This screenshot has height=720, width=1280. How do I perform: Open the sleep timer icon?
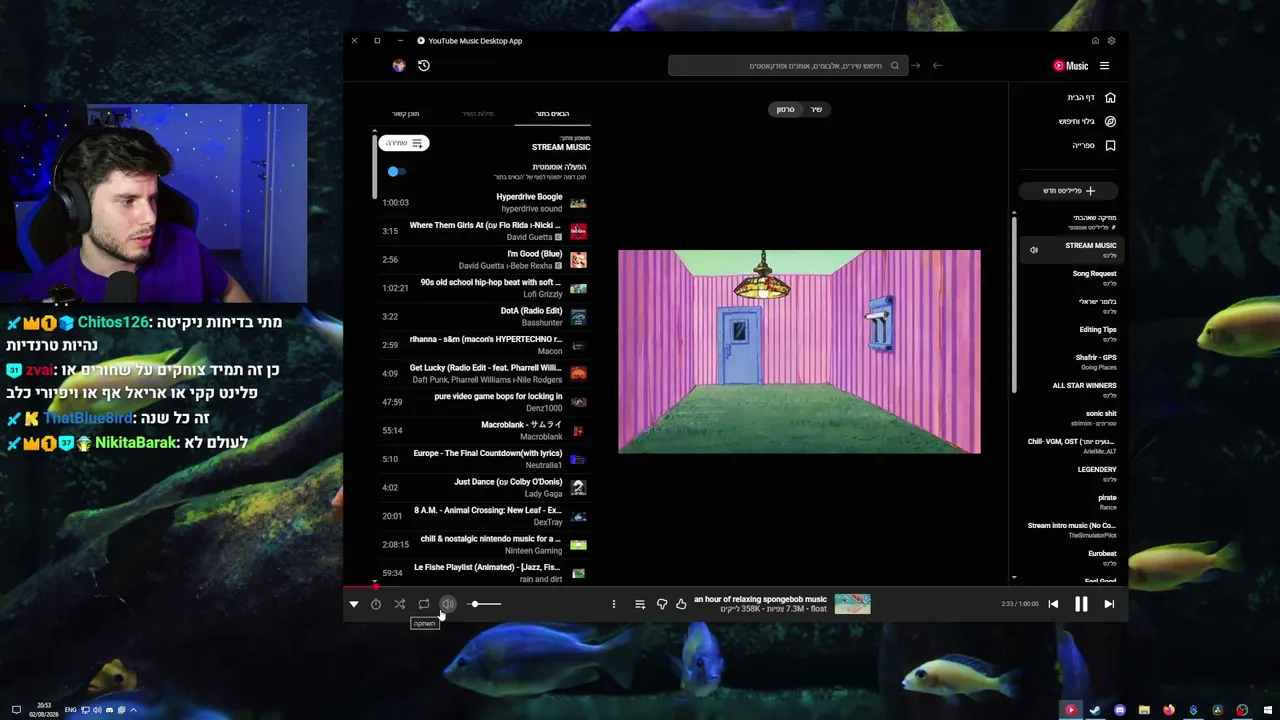tap(376, 604)
